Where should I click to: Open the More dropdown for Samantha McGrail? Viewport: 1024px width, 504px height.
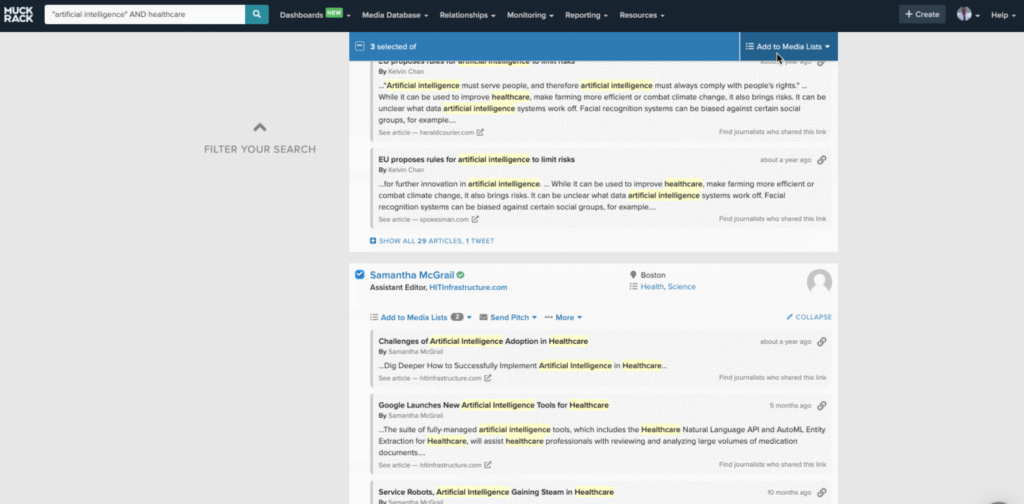click(x=563, y=317)
